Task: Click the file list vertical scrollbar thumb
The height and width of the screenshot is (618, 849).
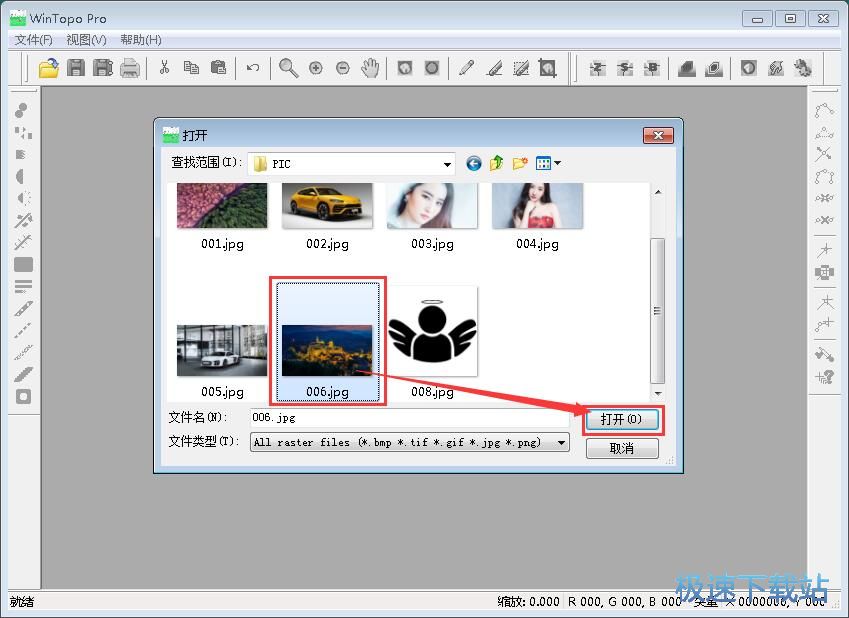Action: point(658,310)
